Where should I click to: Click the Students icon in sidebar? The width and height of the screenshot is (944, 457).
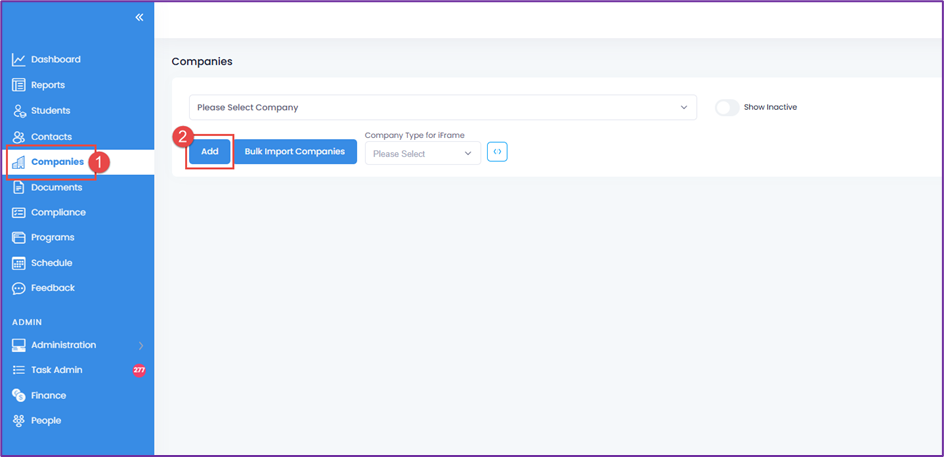(x=19, y=111)
